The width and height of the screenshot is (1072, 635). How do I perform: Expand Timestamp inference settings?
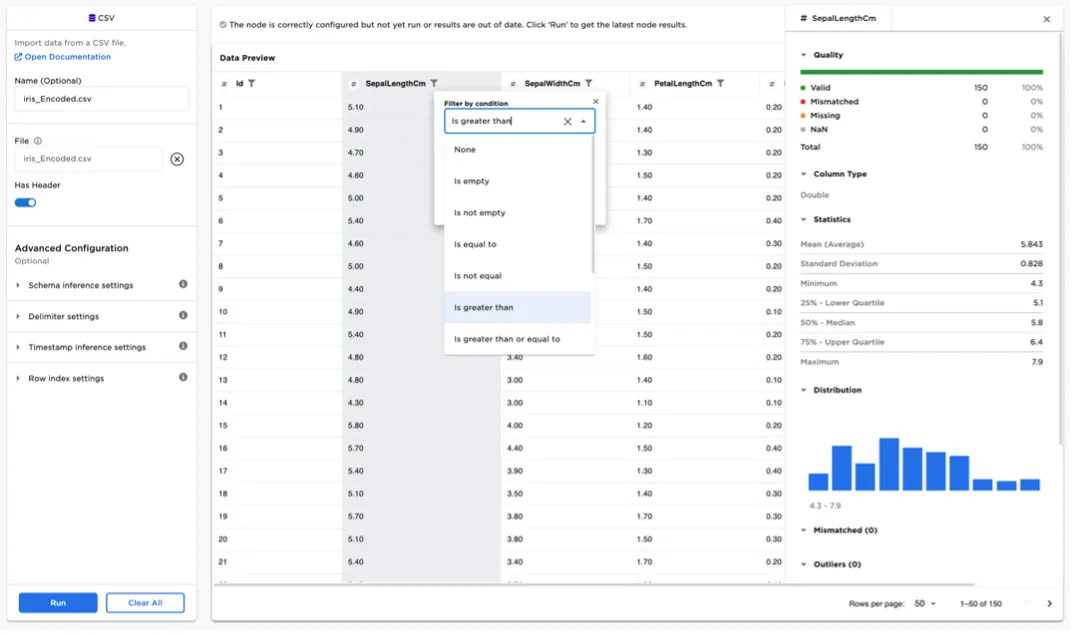click(x=87, y=348)
